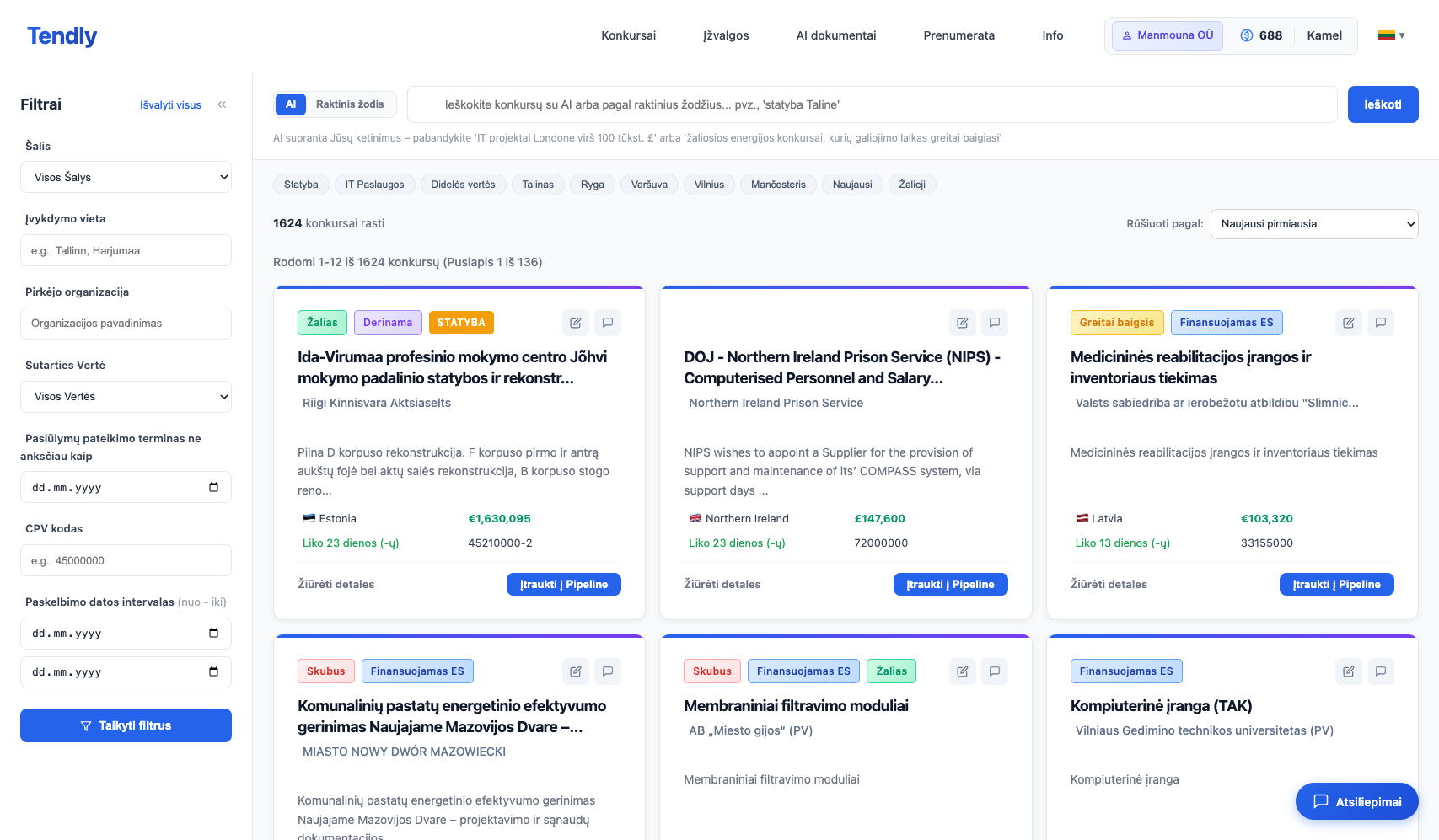1439x840 pixels.
Task: Switch search mode to AI
Action: pyautogui.click(x=290, y=104)
